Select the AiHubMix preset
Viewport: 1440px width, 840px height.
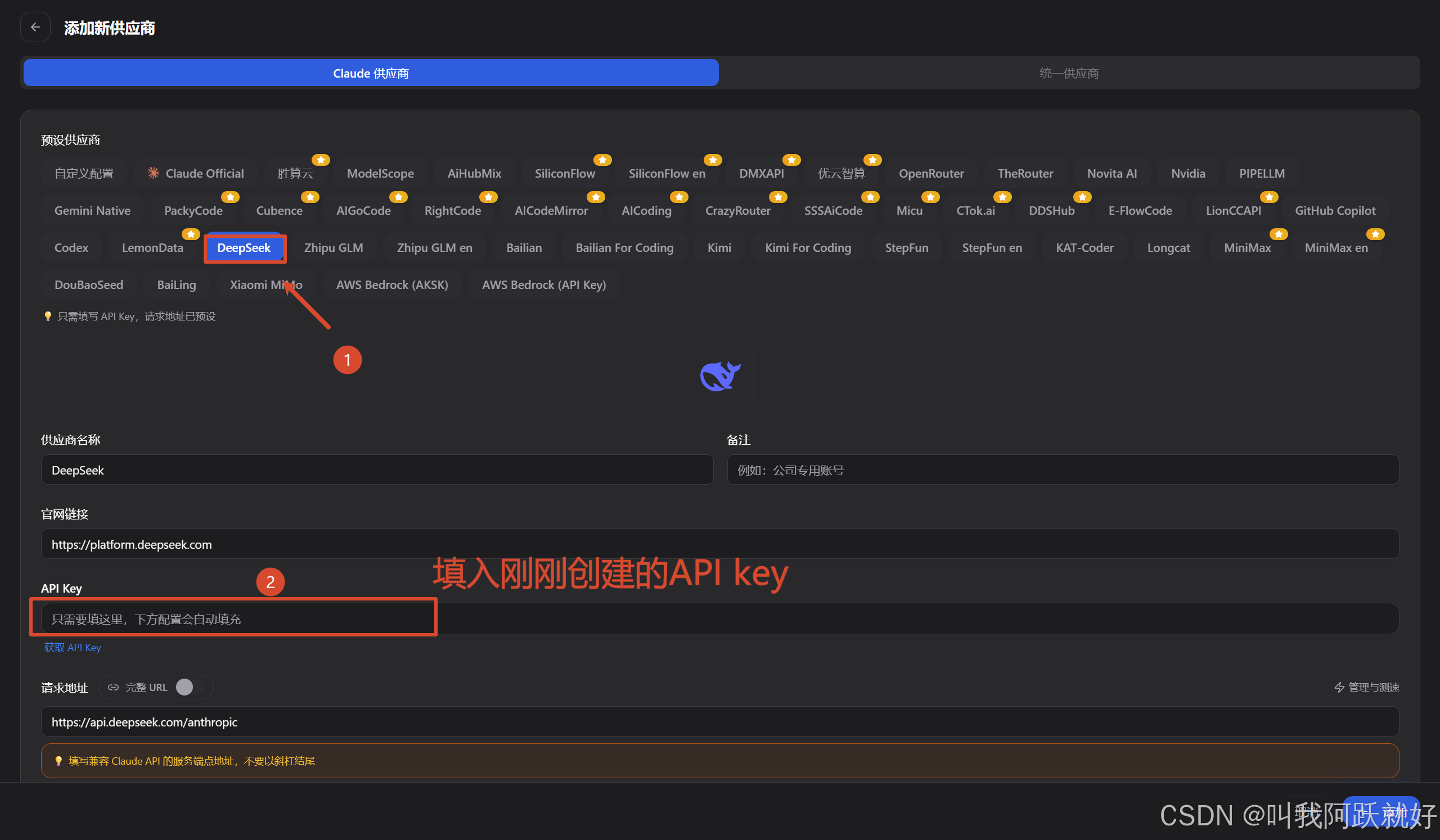click(474, 173)
